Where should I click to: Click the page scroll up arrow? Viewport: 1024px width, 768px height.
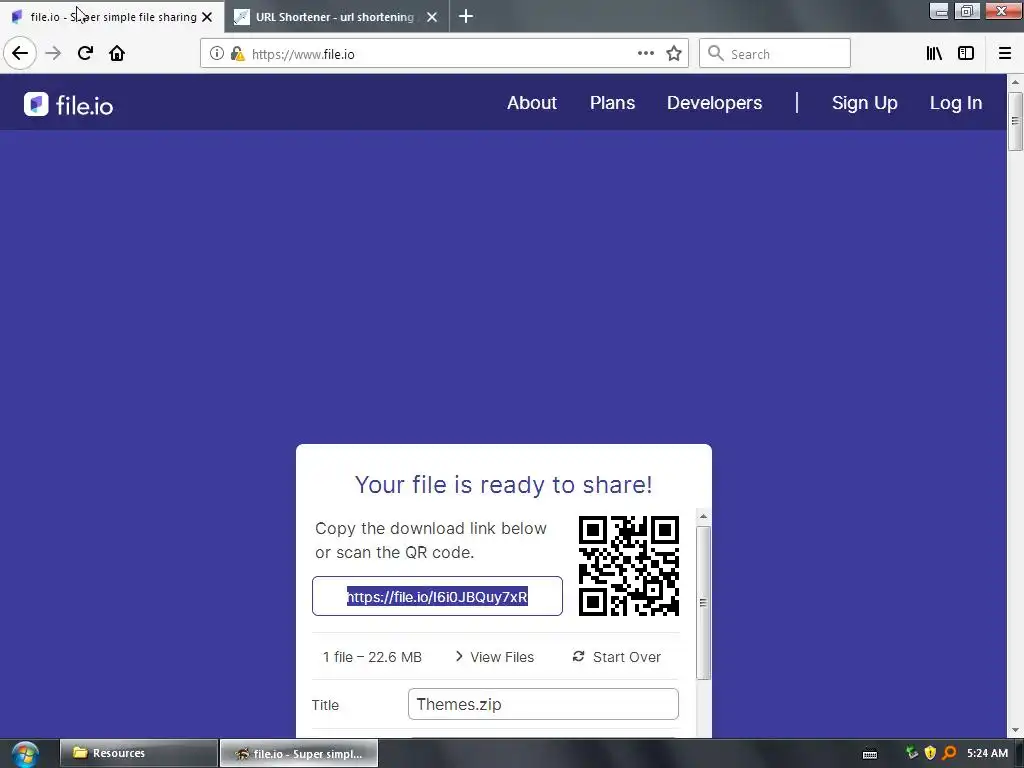(1015, 82)
